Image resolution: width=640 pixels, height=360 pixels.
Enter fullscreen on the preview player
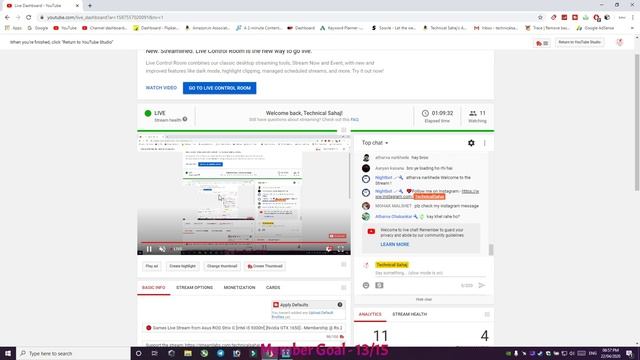coord(340,249)
